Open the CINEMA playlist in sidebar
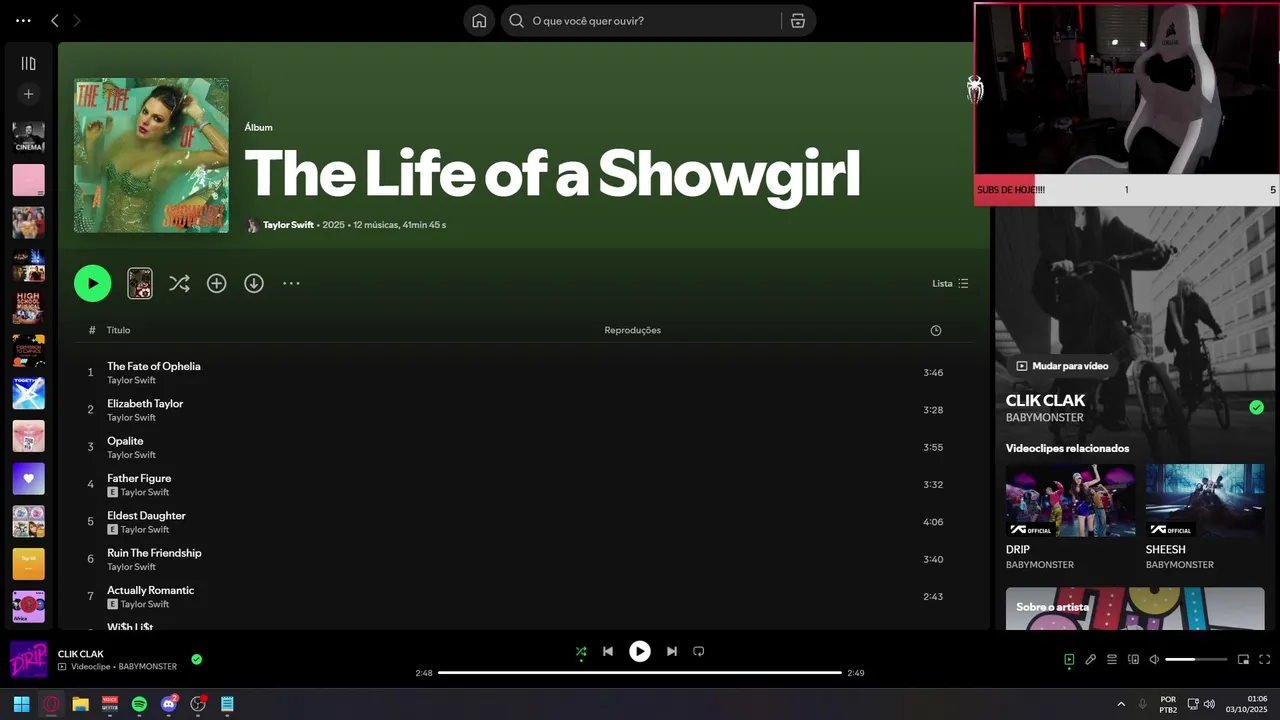 coord(29,137)
